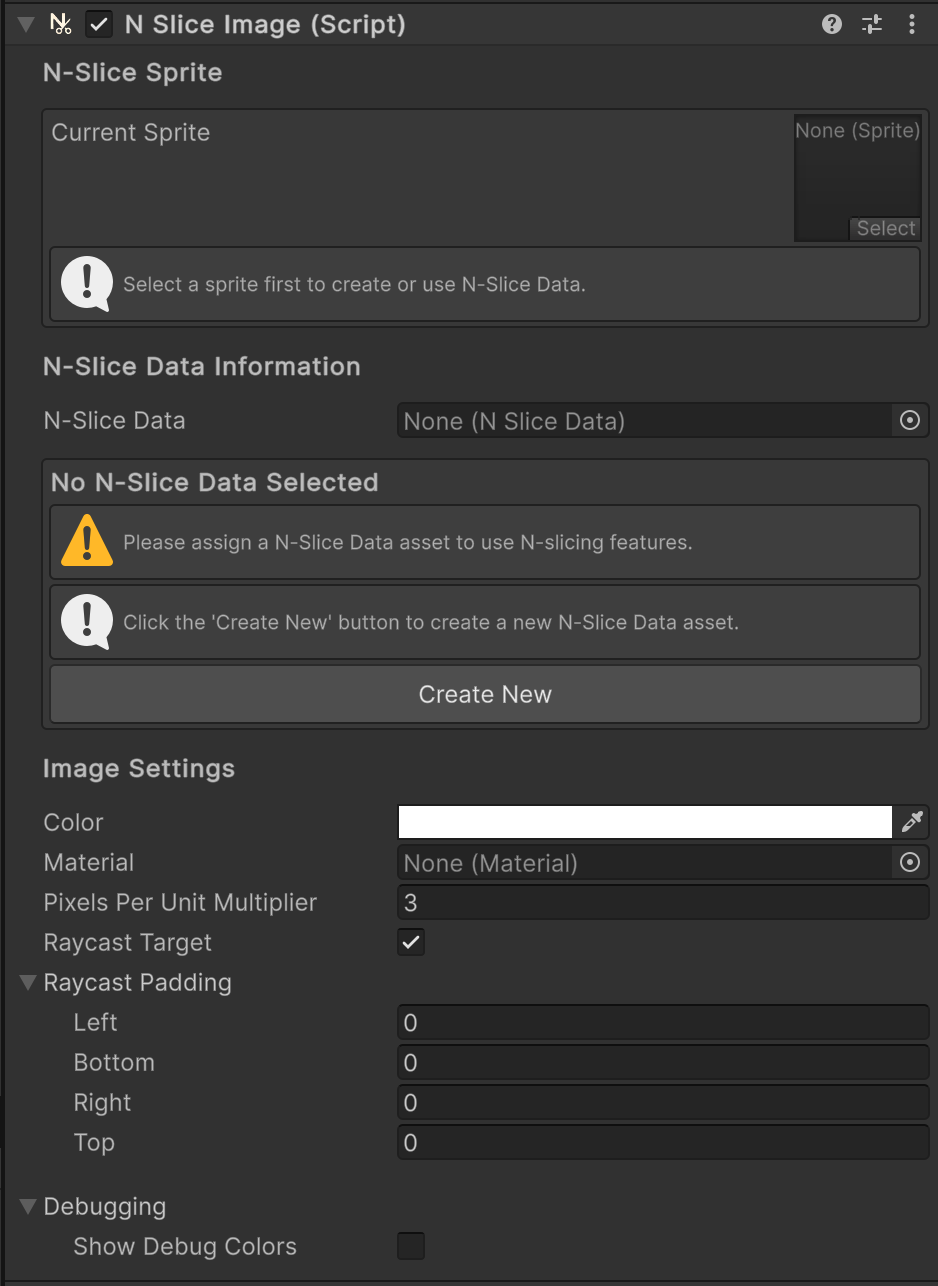
Task: Click the Top padding value field
Action: 663,1142
